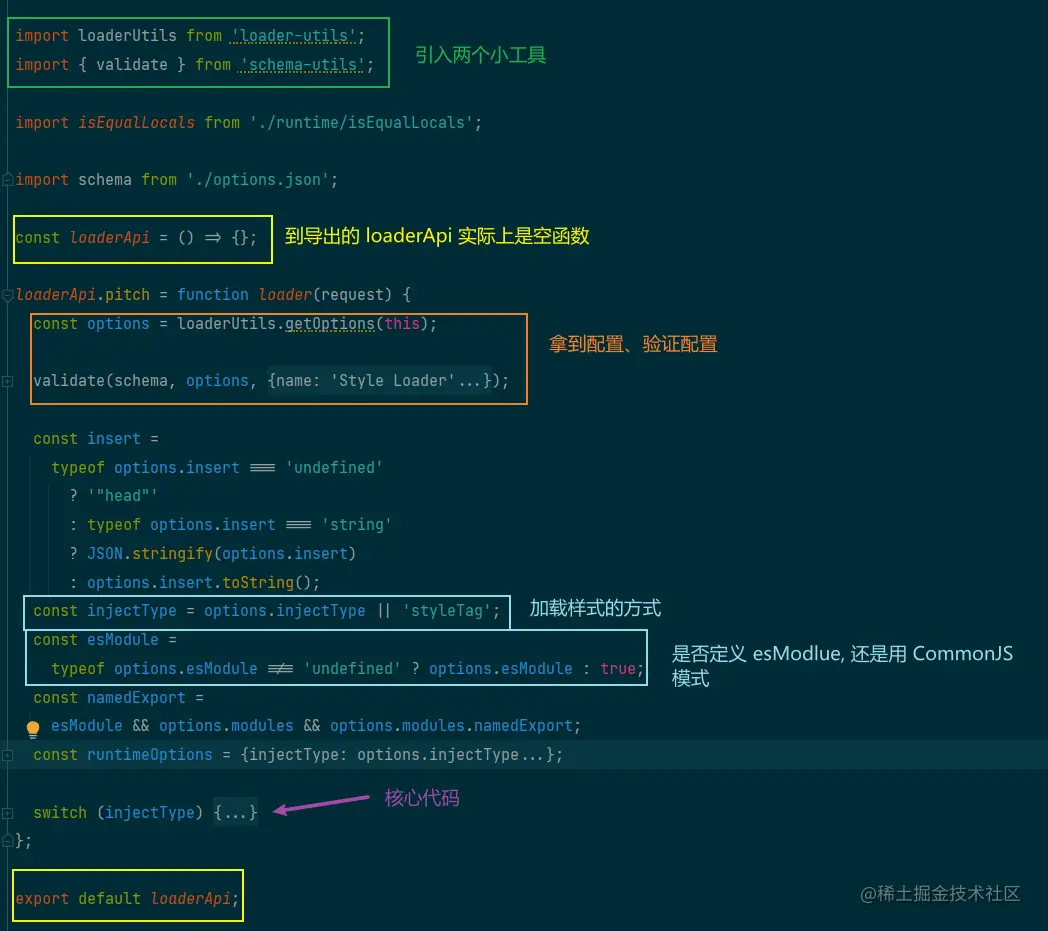Click the './runtime/isEqualLocals' path string
Viewport: 1048px width, 931px height.
[362, 122]
